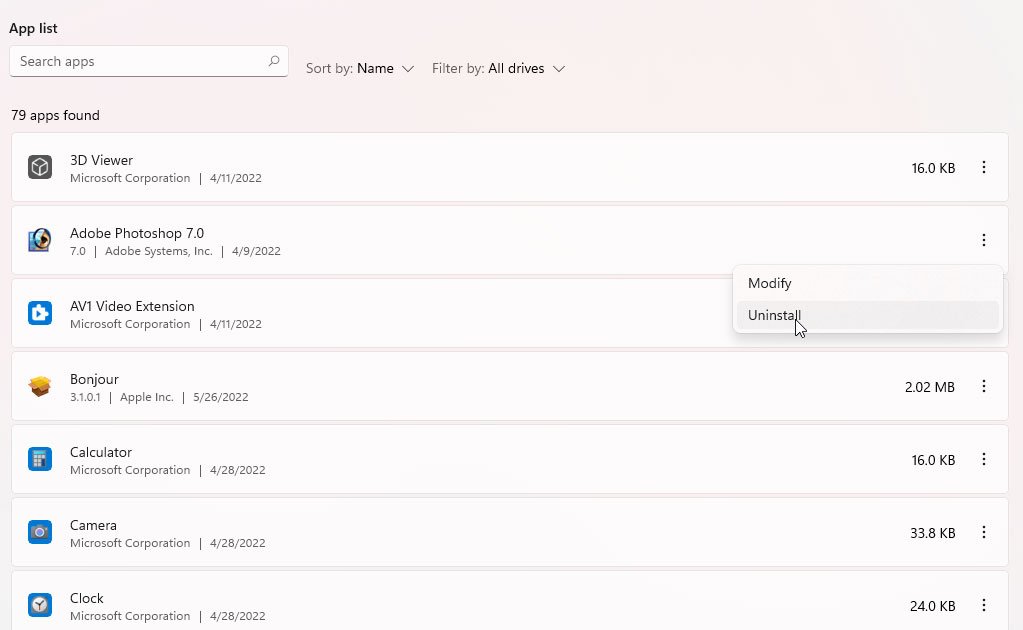1023x630 pixels.
Task: Click the AV1 Video Extension app icon
Action: tap(40, 314)
